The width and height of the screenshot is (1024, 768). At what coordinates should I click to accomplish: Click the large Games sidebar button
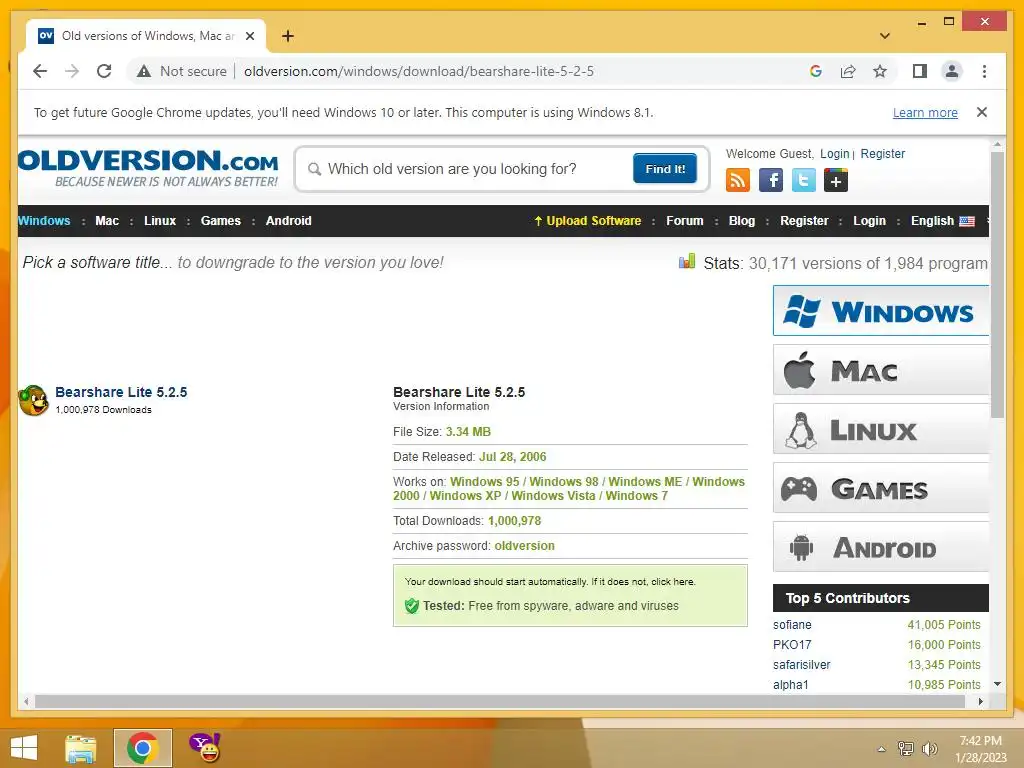point(881,488)
